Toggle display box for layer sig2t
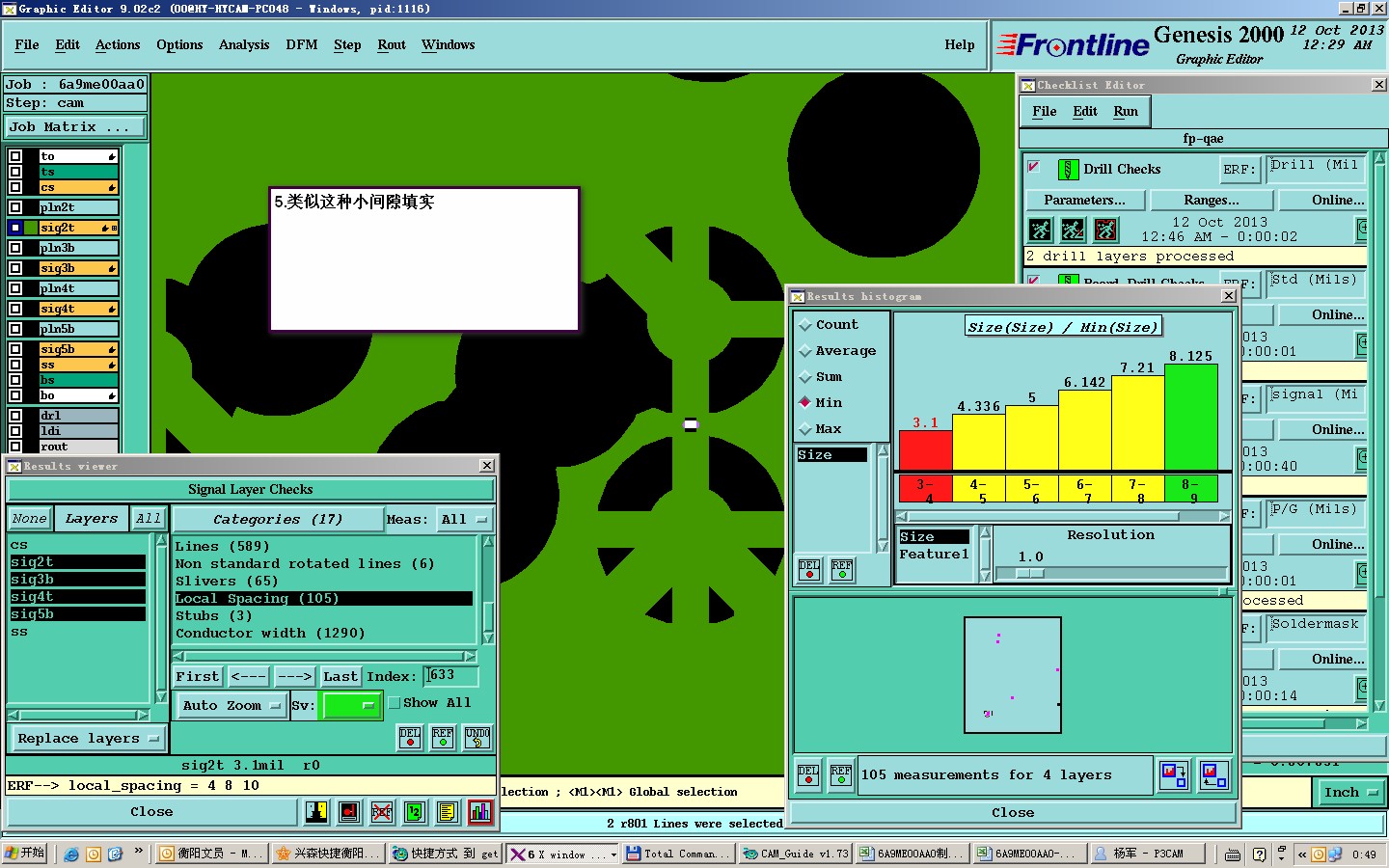 (x=15, y=228)
